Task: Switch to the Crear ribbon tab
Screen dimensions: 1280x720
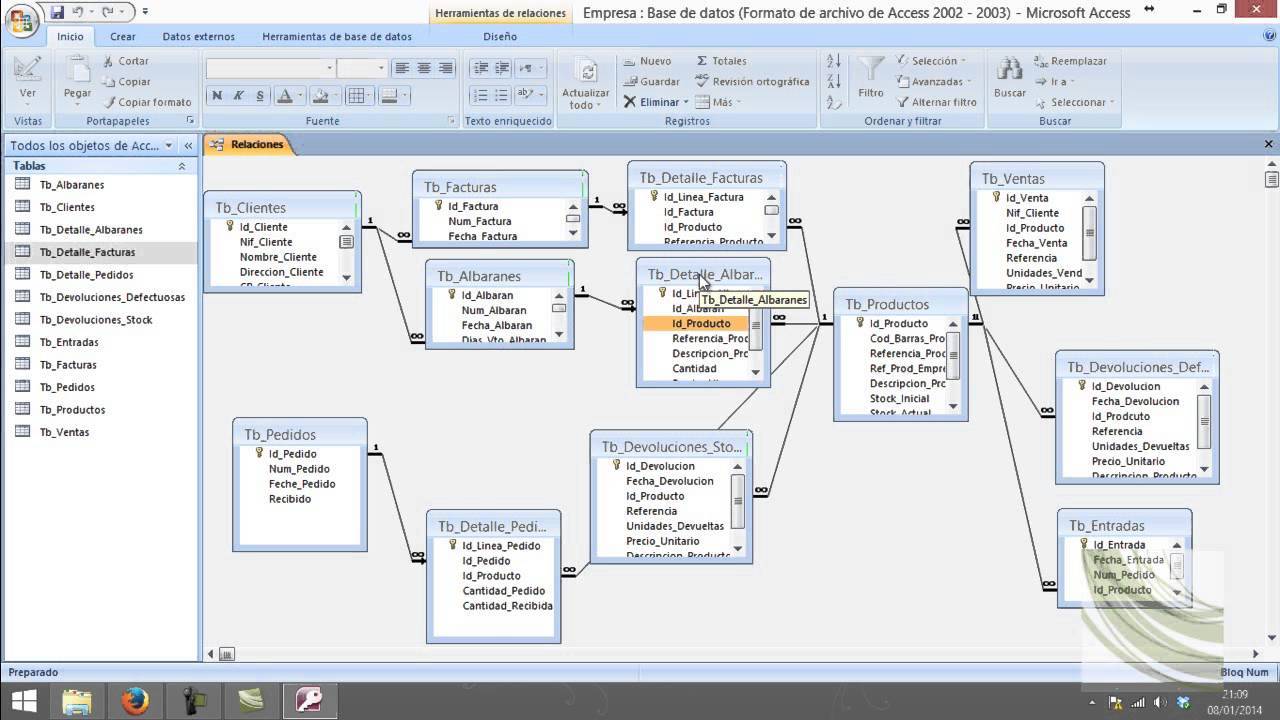Action: point(123,37)
